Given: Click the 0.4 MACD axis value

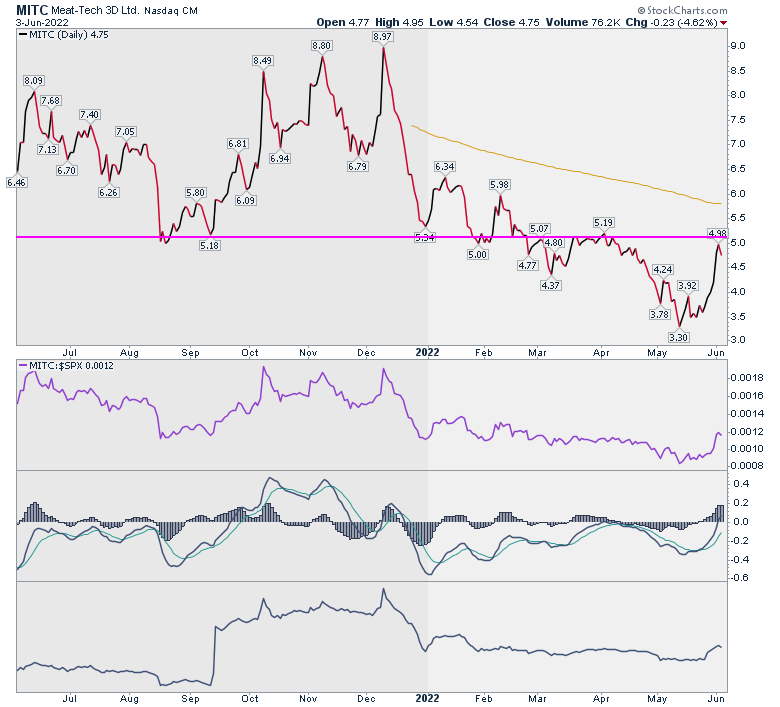Looking at the screenshot, I should click(x=741, y=484).
